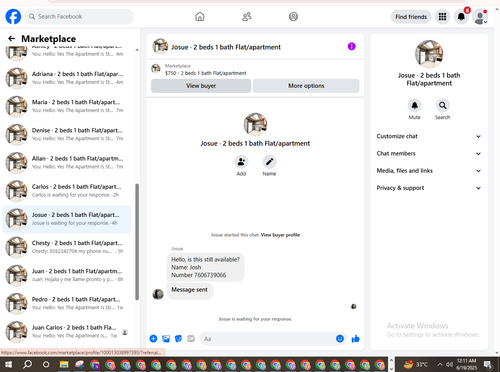Send a thumbs-up like
This screenshot has width=500, height=372.
[355, 339]
